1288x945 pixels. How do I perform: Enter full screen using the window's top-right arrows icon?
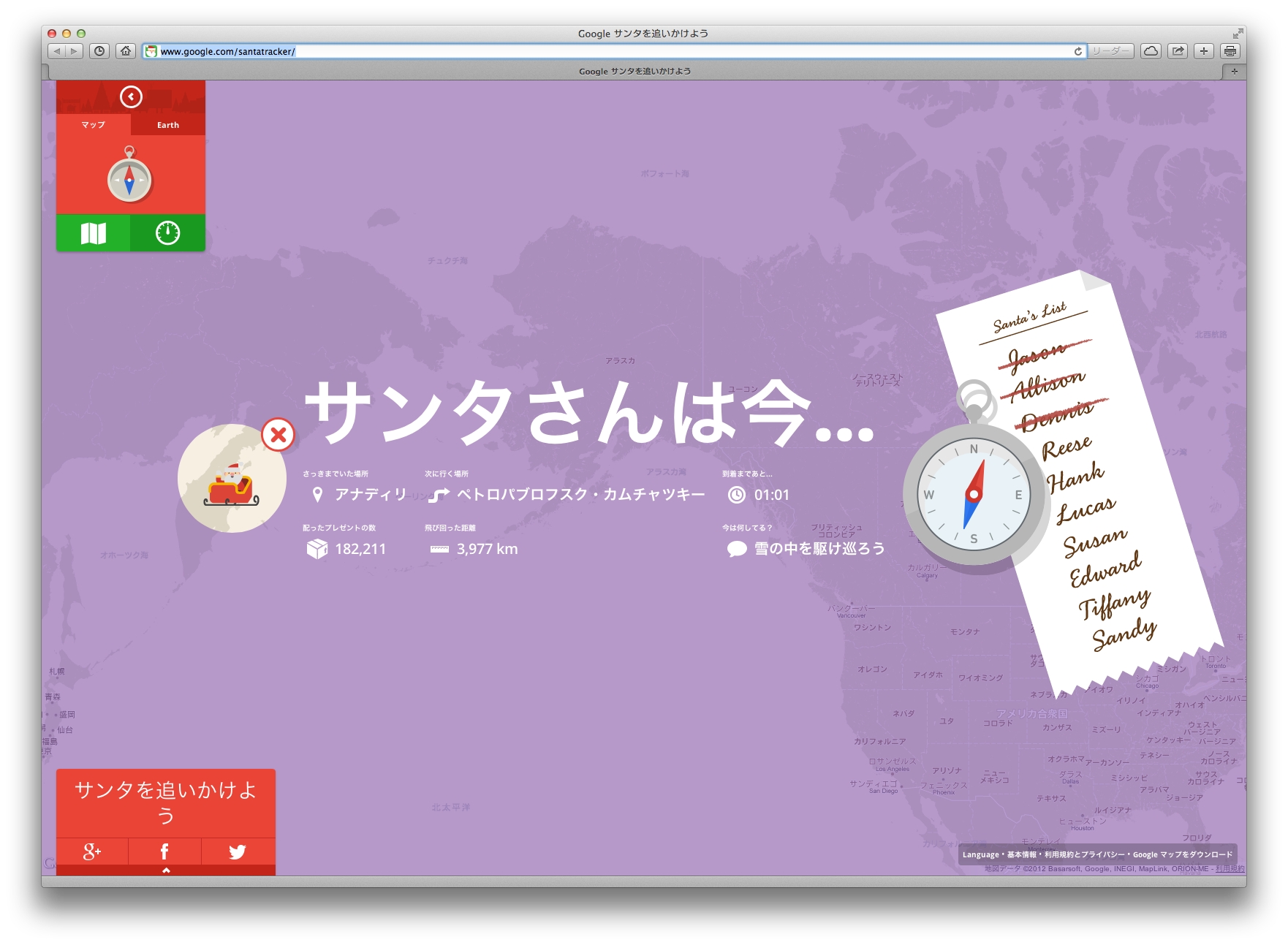coord(1238,34)
